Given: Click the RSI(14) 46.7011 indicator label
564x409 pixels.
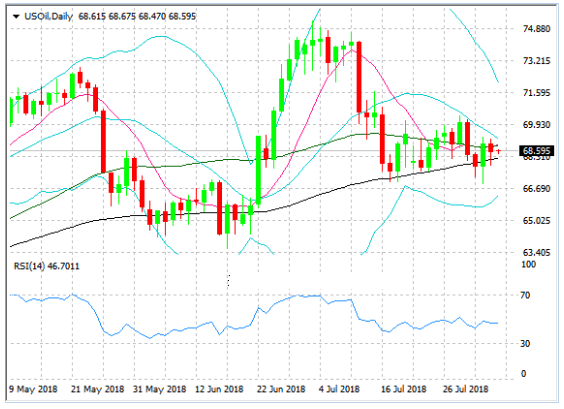Looking at the screenshot, I should point(46,266).
